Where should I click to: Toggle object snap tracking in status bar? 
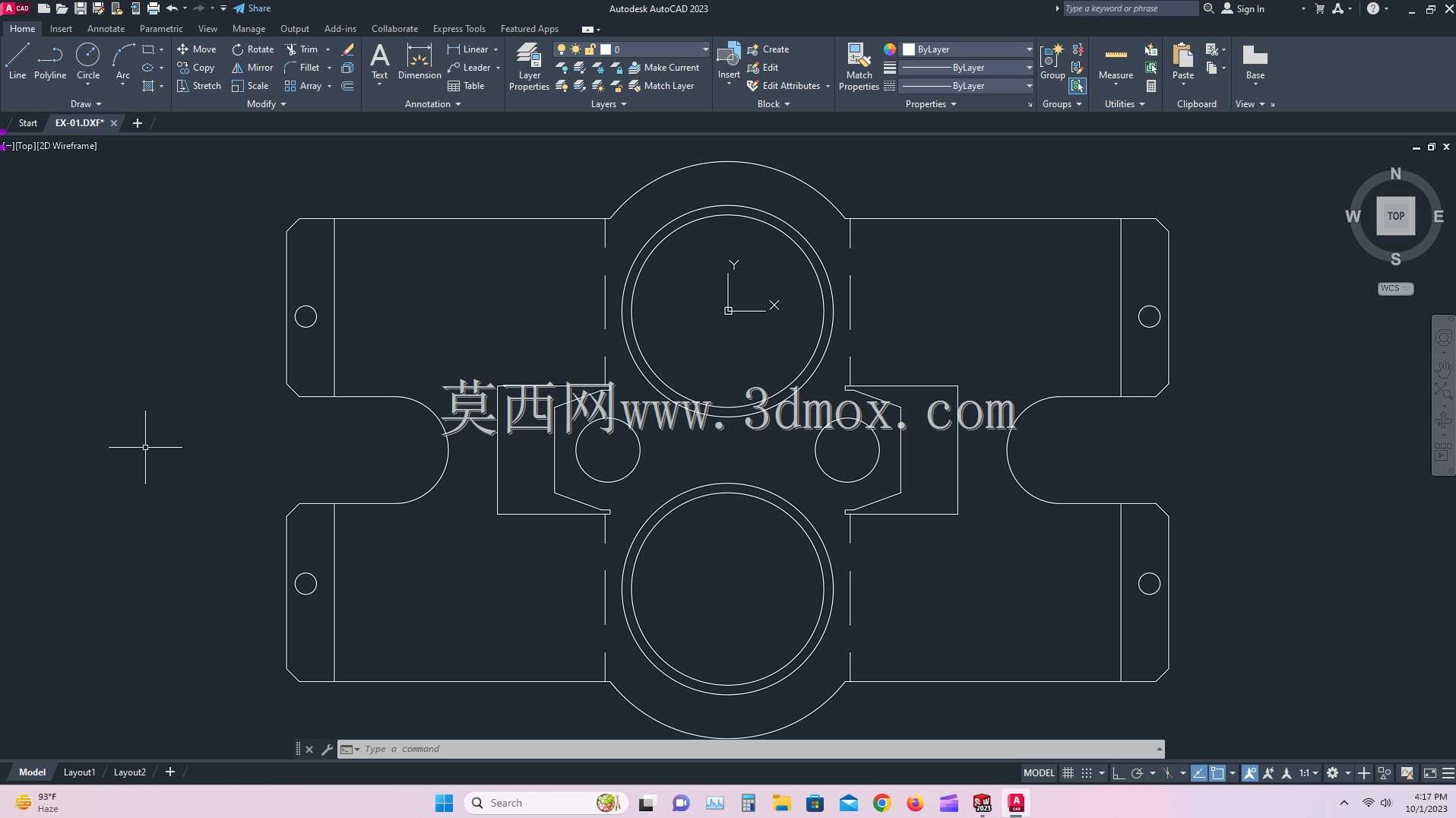point(1198,772)
